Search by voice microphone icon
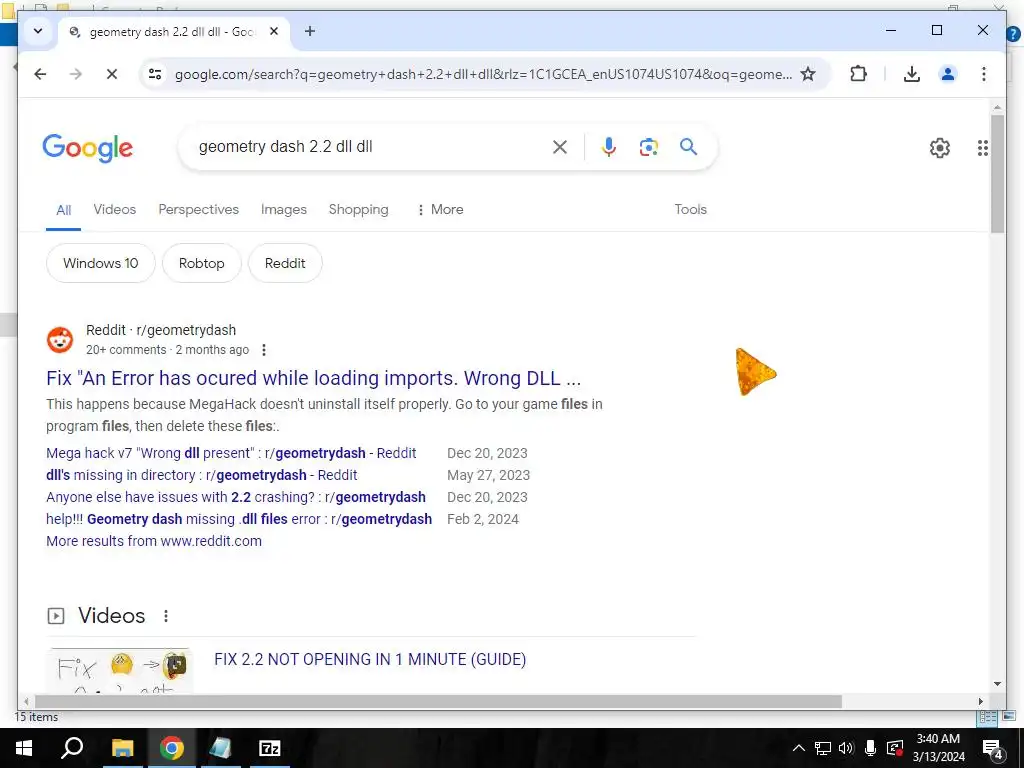Image resolution: width=1024 pixels, height=768 pixels. [x=609, y=147]
